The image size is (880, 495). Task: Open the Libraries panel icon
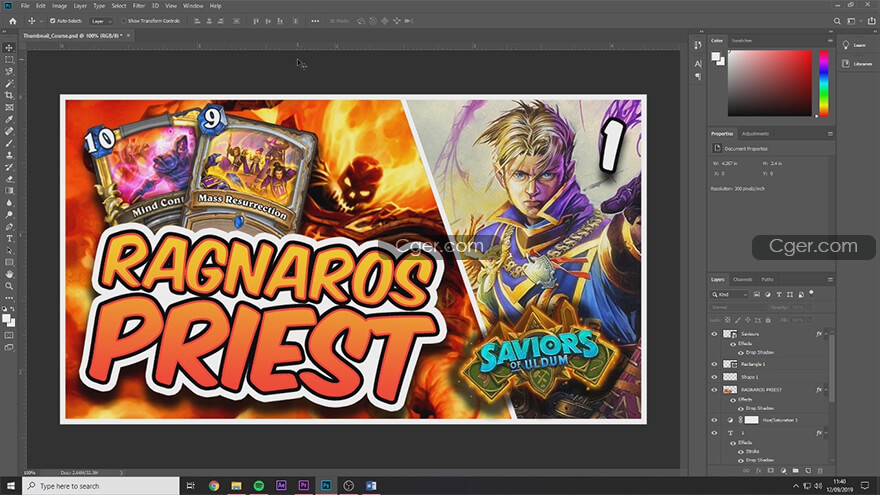(x=846, y=64)
